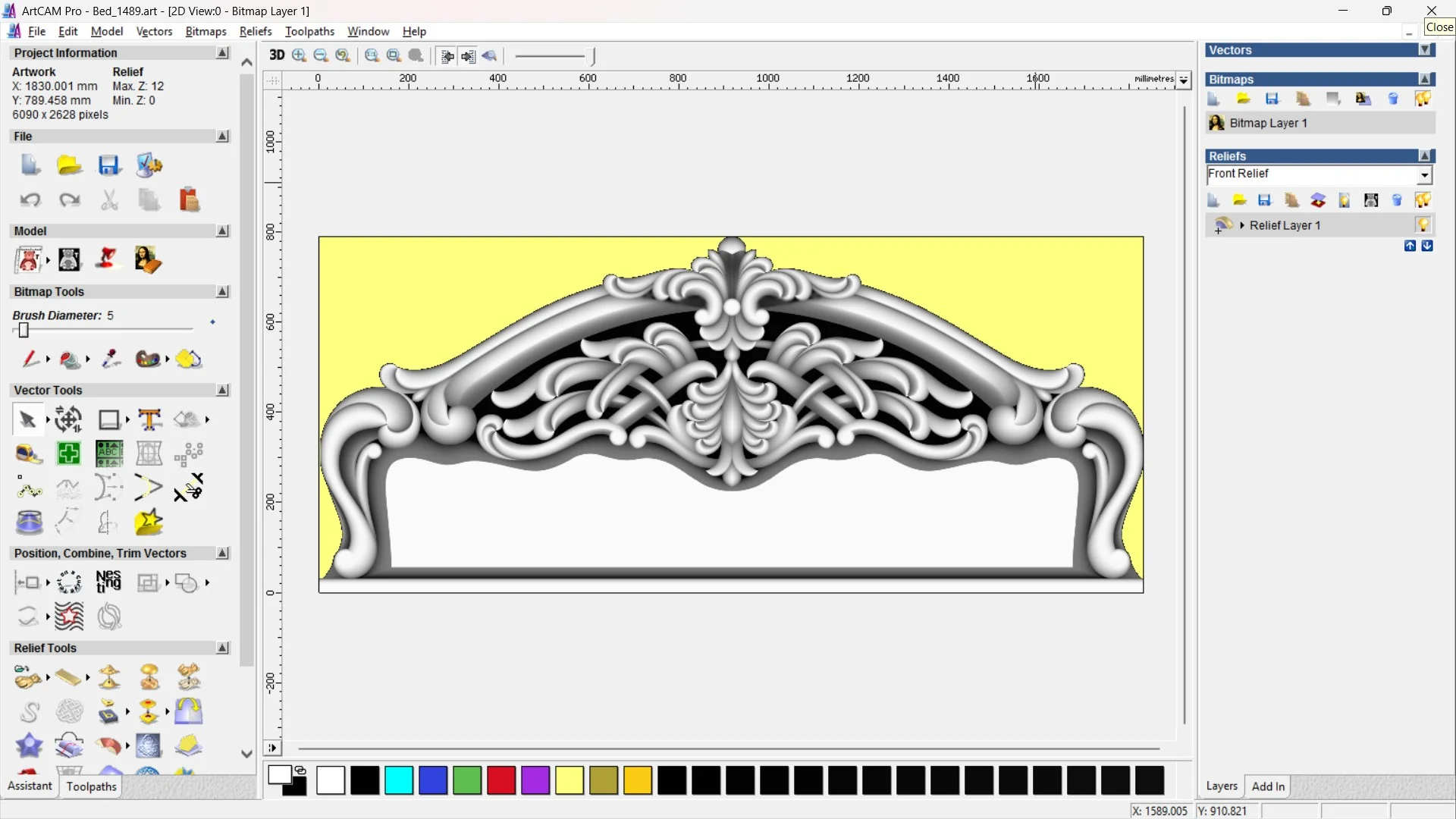
Task: Toggle all bitmap layers visibility lightbulbs
Action: (x=1423, y=99)
